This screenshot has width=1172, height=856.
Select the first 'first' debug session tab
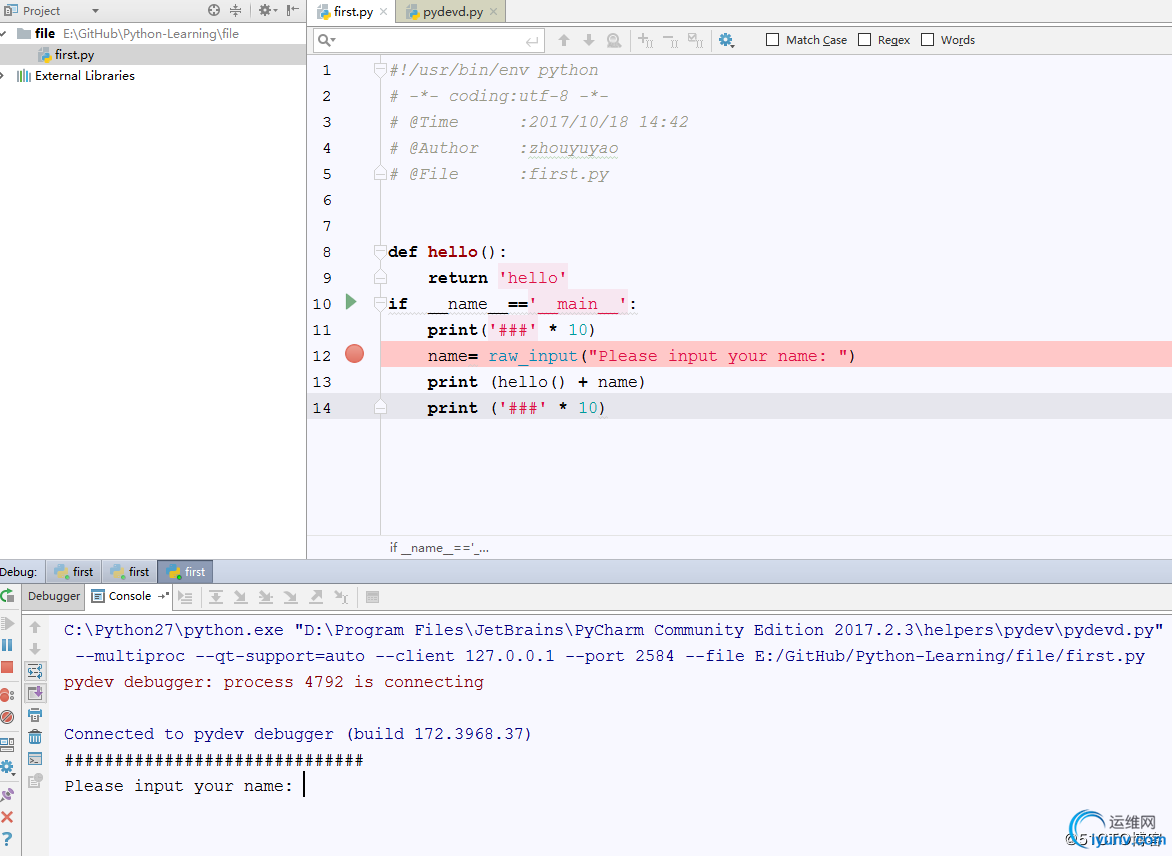(74, 572)
